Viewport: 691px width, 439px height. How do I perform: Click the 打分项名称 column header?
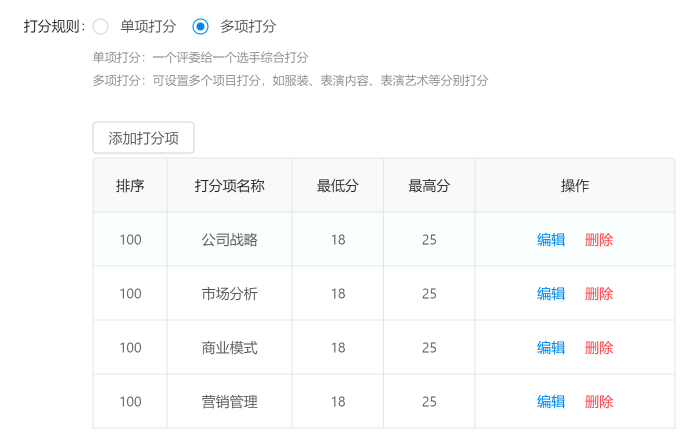229,186
